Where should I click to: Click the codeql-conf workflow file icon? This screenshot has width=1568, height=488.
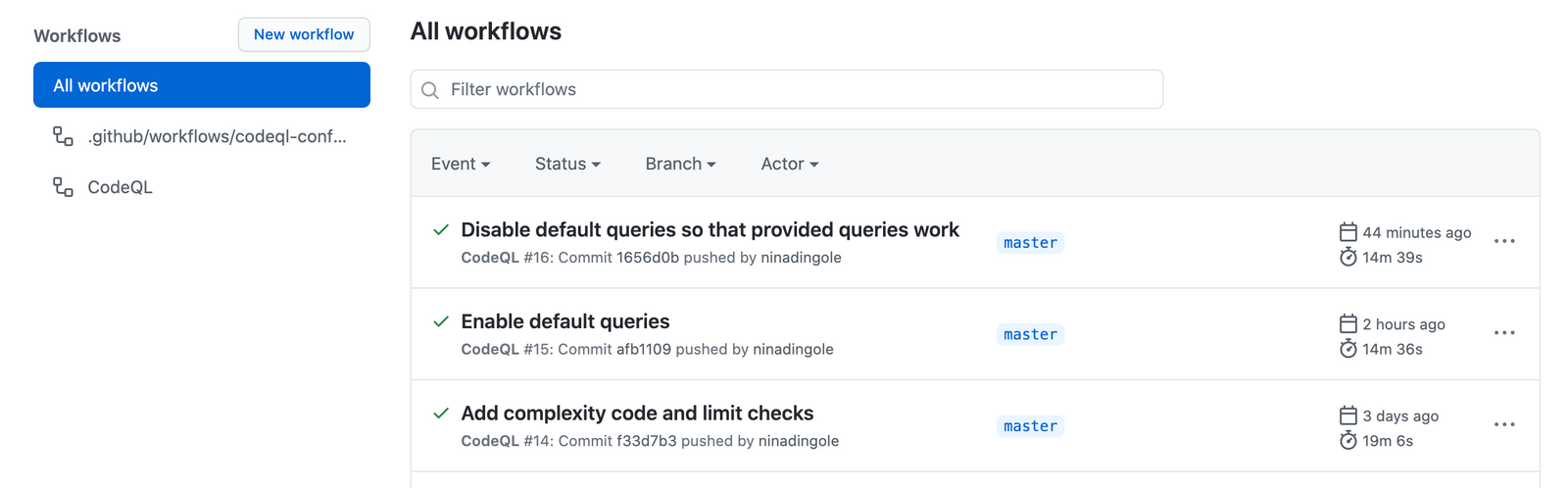(63, 136)
